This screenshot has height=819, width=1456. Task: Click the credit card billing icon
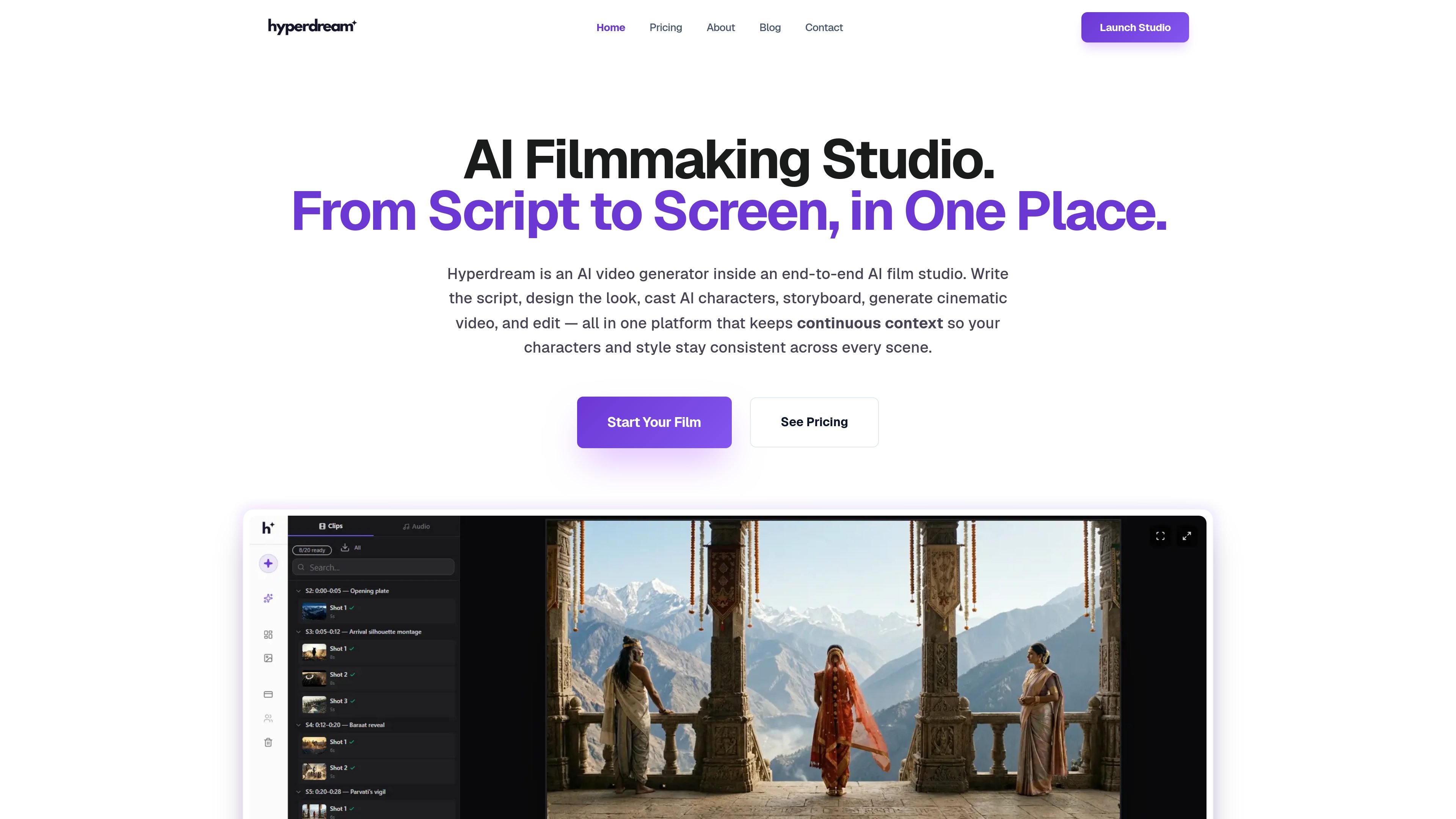[x=268, y=694]
